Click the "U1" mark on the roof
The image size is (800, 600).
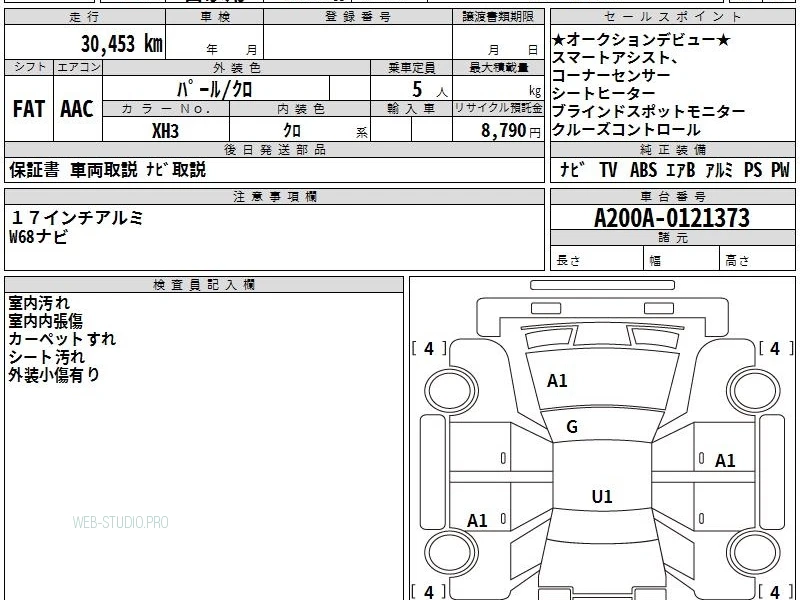pos(602,496)
